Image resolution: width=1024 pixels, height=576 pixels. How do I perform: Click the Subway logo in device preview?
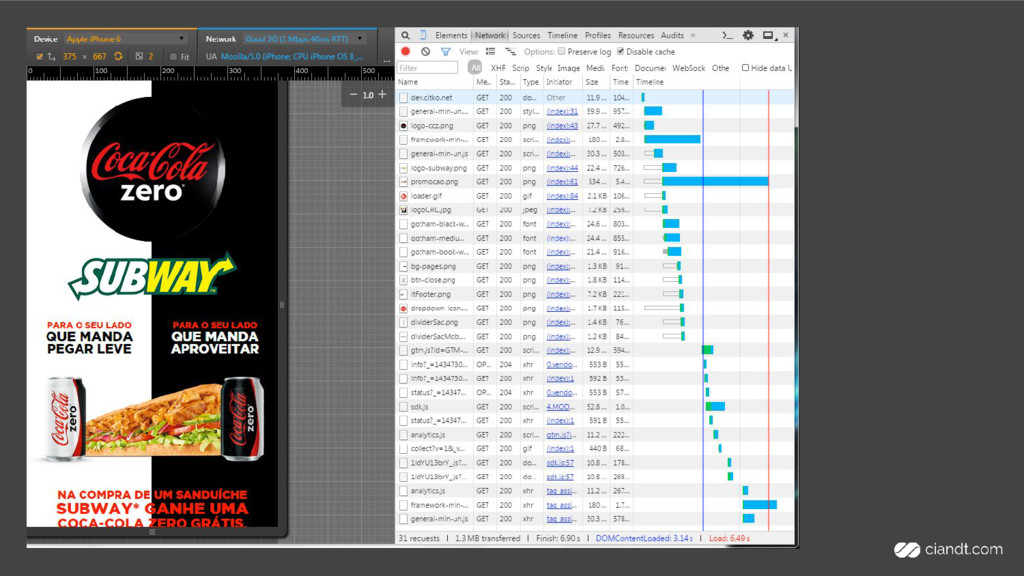point(152,275)
